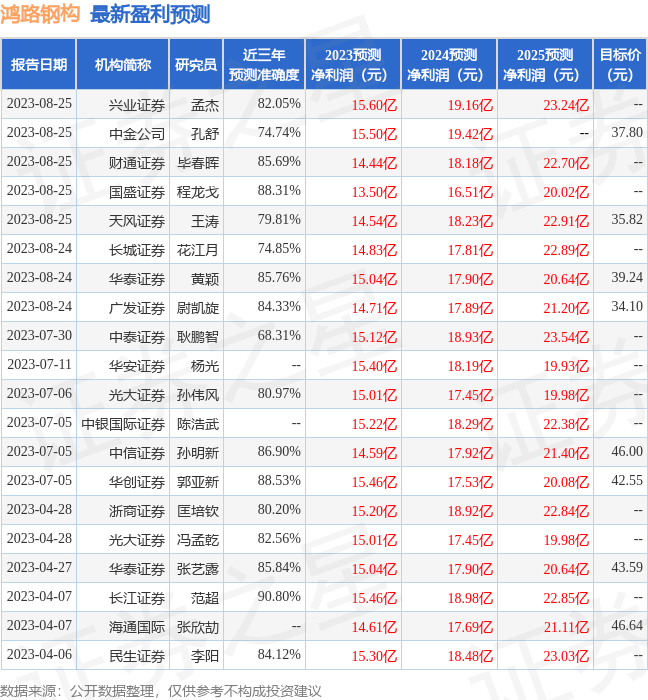
Task: Click researcher name 杨光
Action: click(205, 366)
